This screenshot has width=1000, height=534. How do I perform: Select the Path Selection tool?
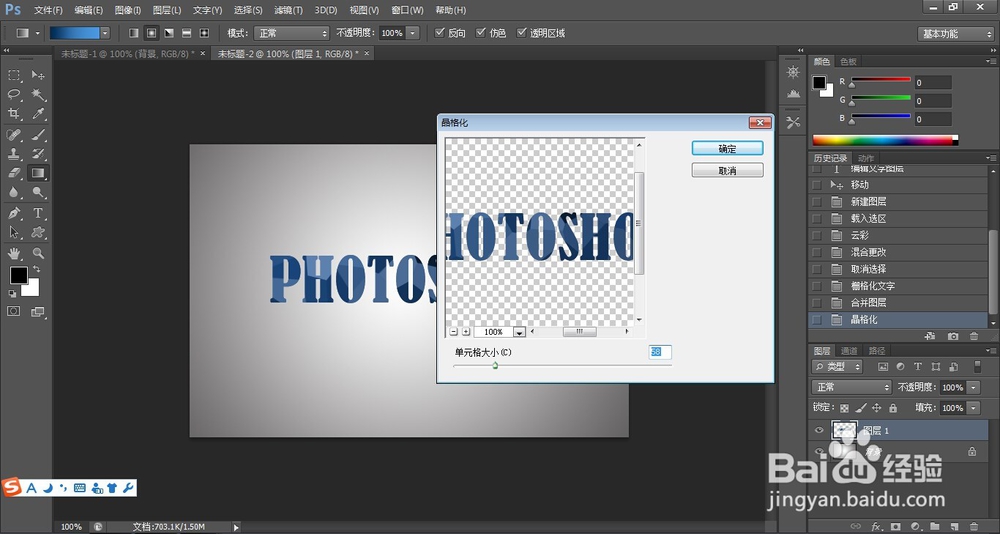tap(14, 232)
